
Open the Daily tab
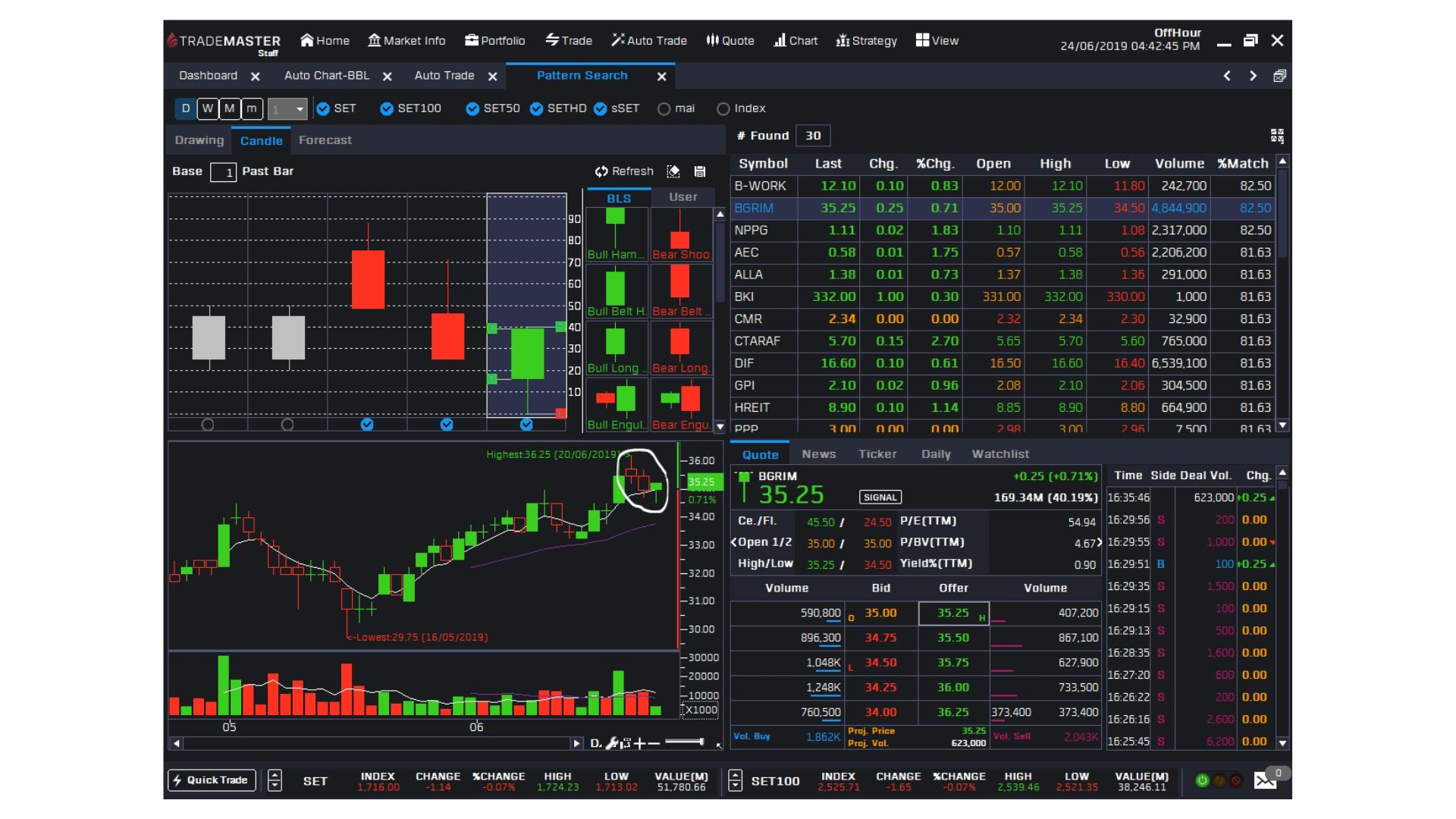[x=936, y=454]
